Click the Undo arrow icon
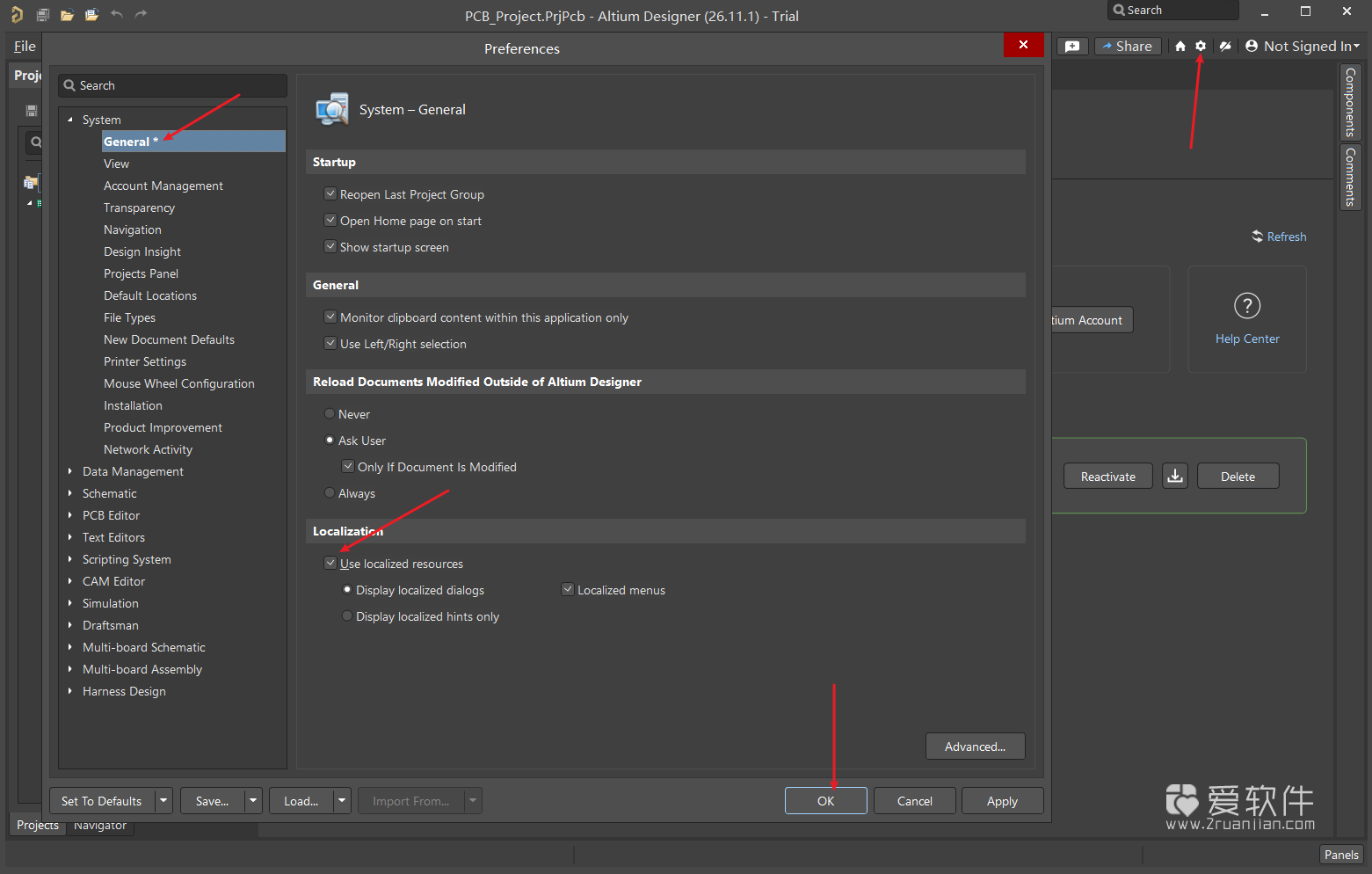 117,14
